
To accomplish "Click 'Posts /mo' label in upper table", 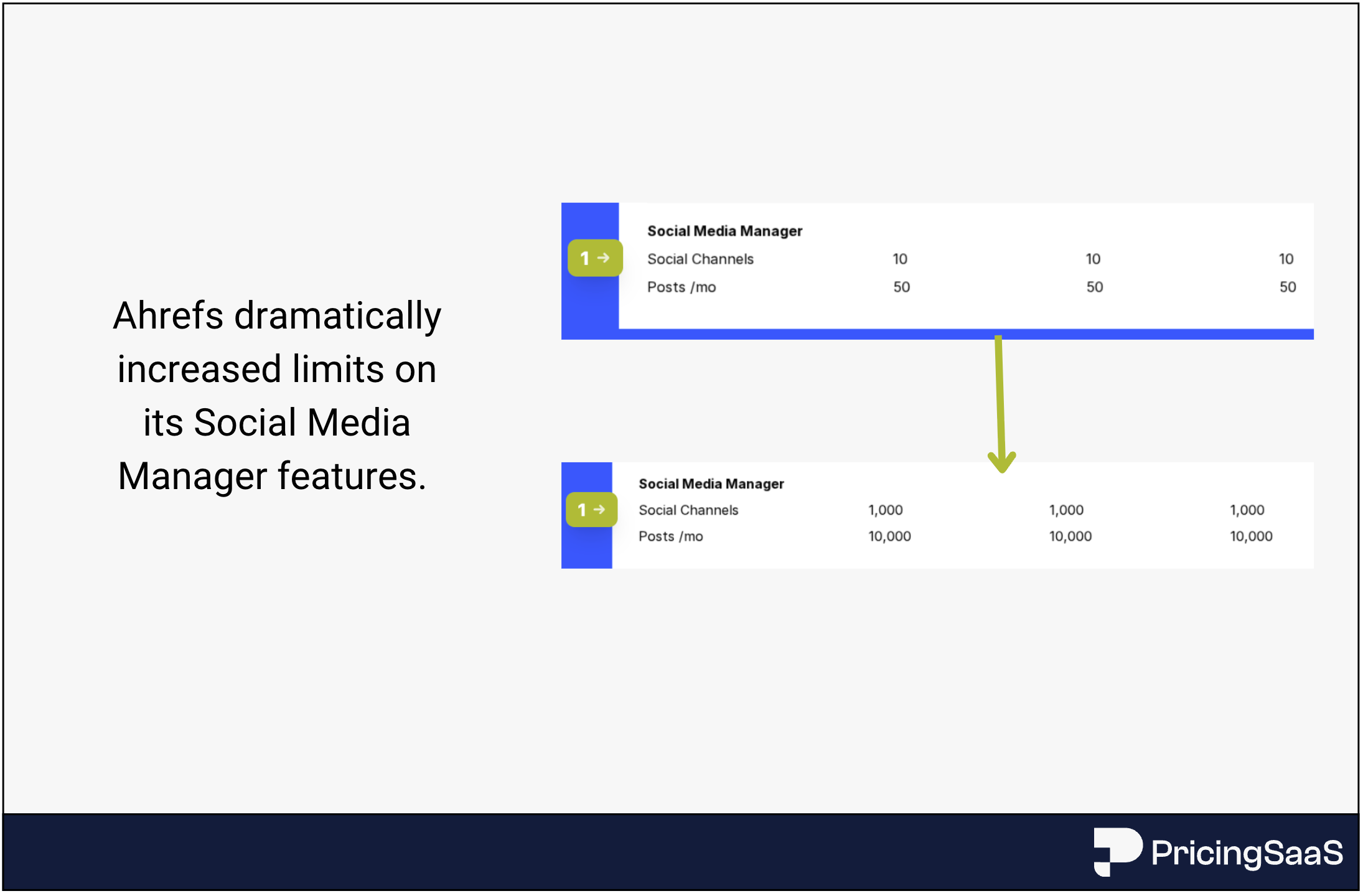I will tap(681, 287).
